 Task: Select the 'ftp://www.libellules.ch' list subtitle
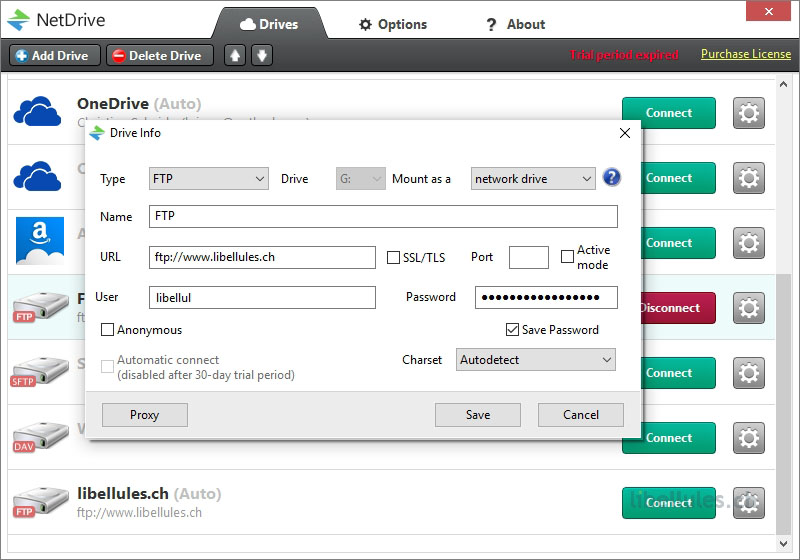click(x=139, y=513)
